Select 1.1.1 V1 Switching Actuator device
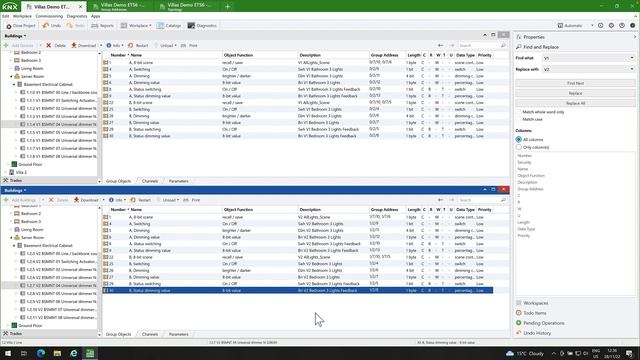640x360 pixels. (61, 100)
